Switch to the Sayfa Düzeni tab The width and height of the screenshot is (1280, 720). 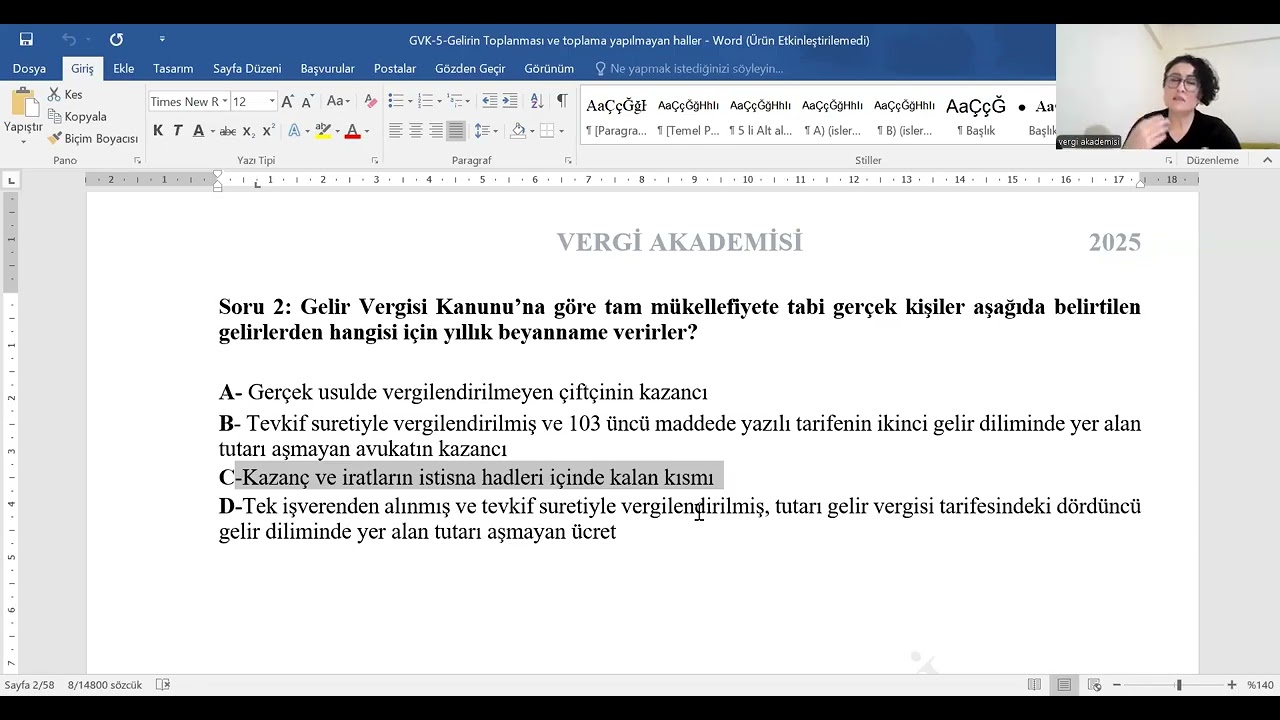tap(247, 69)
